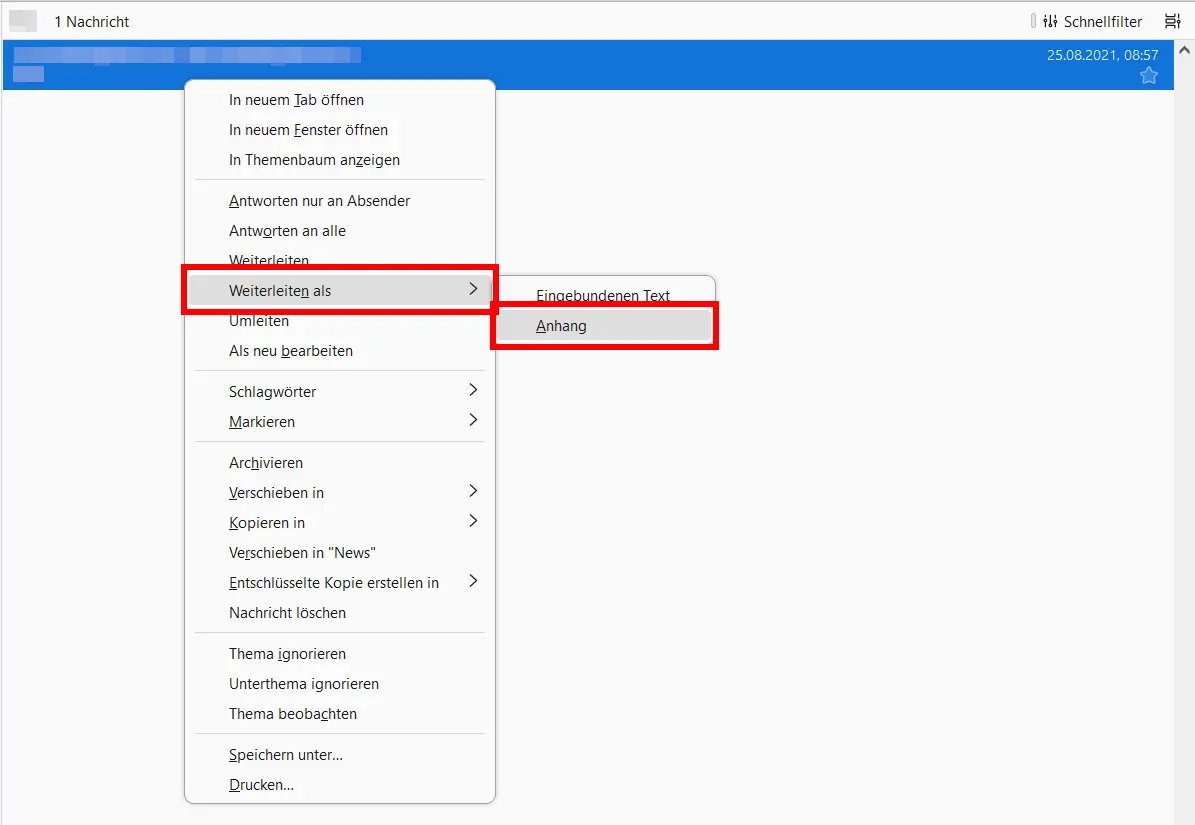The image size is (1195, 825).
Task: Choose Eingebundenen Text option
Action: [603, 296]
